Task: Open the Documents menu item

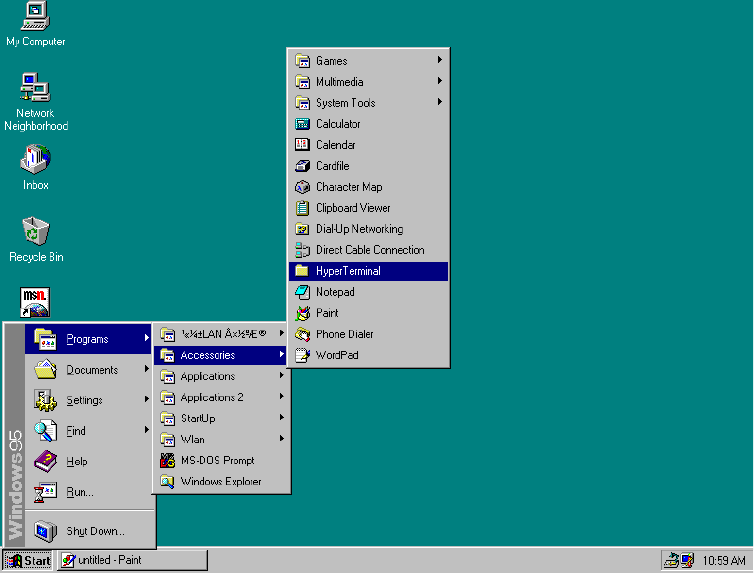Action: [x=88, y=370]
